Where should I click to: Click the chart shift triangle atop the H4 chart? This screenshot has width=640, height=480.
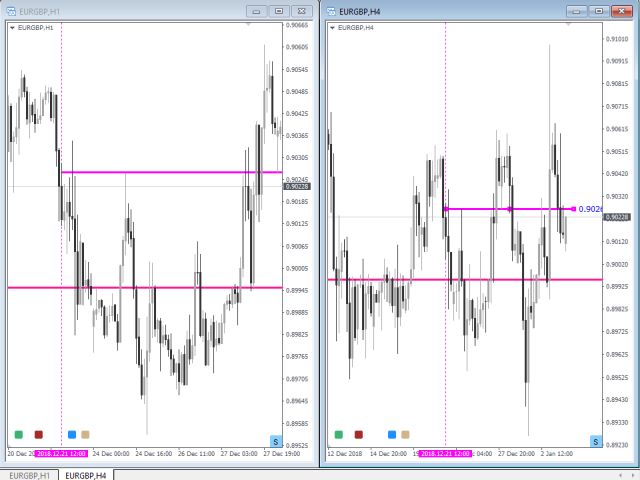point(568,25)
